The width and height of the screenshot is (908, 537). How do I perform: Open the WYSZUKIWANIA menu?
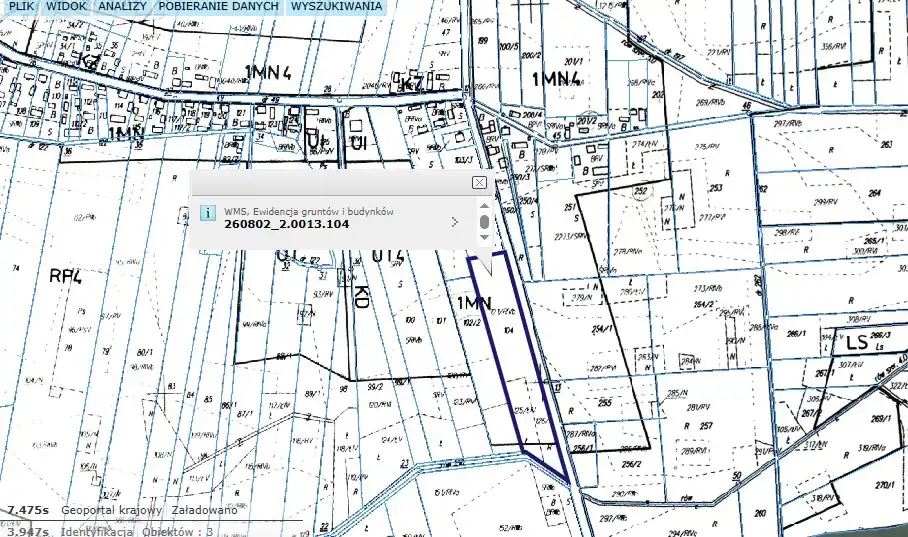pos(336,7)
